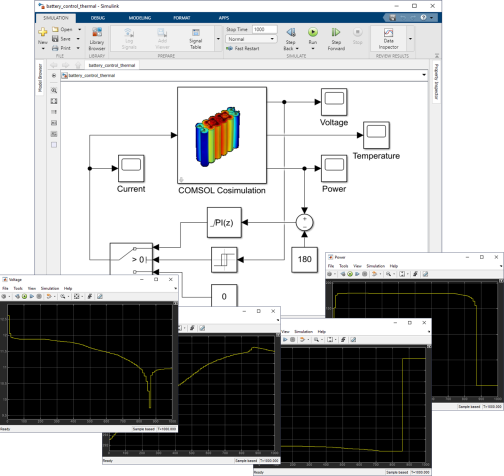
Task: Click the New model icon
Action: click(43, 32)
